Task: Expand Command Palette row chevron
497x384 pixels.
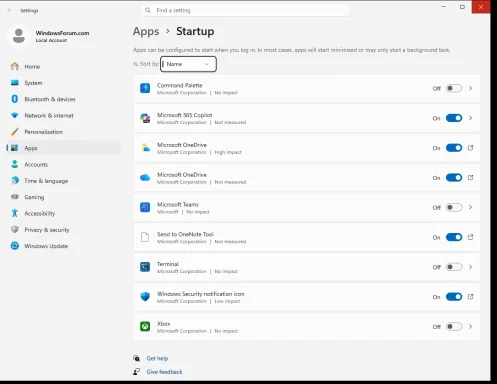Action: [x=470, y=88]
